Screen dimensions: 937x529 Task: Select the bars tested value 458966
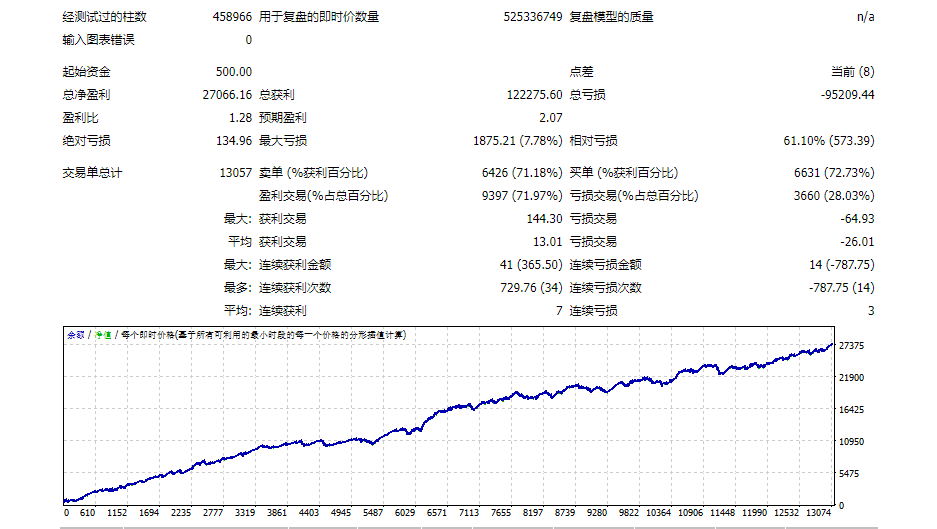pos(232,17)
